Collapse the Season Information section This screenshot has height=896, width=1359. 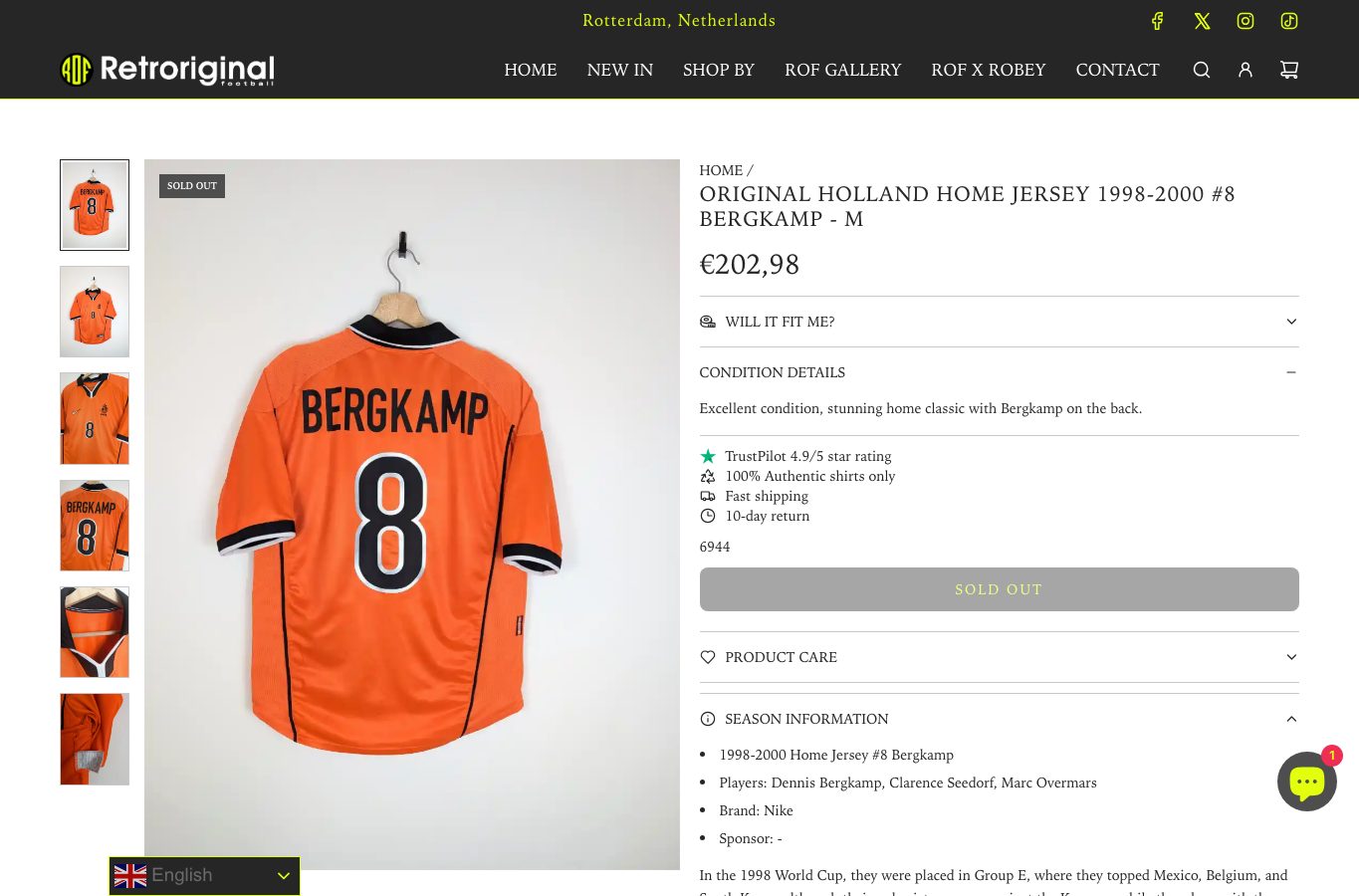(999, 719)
